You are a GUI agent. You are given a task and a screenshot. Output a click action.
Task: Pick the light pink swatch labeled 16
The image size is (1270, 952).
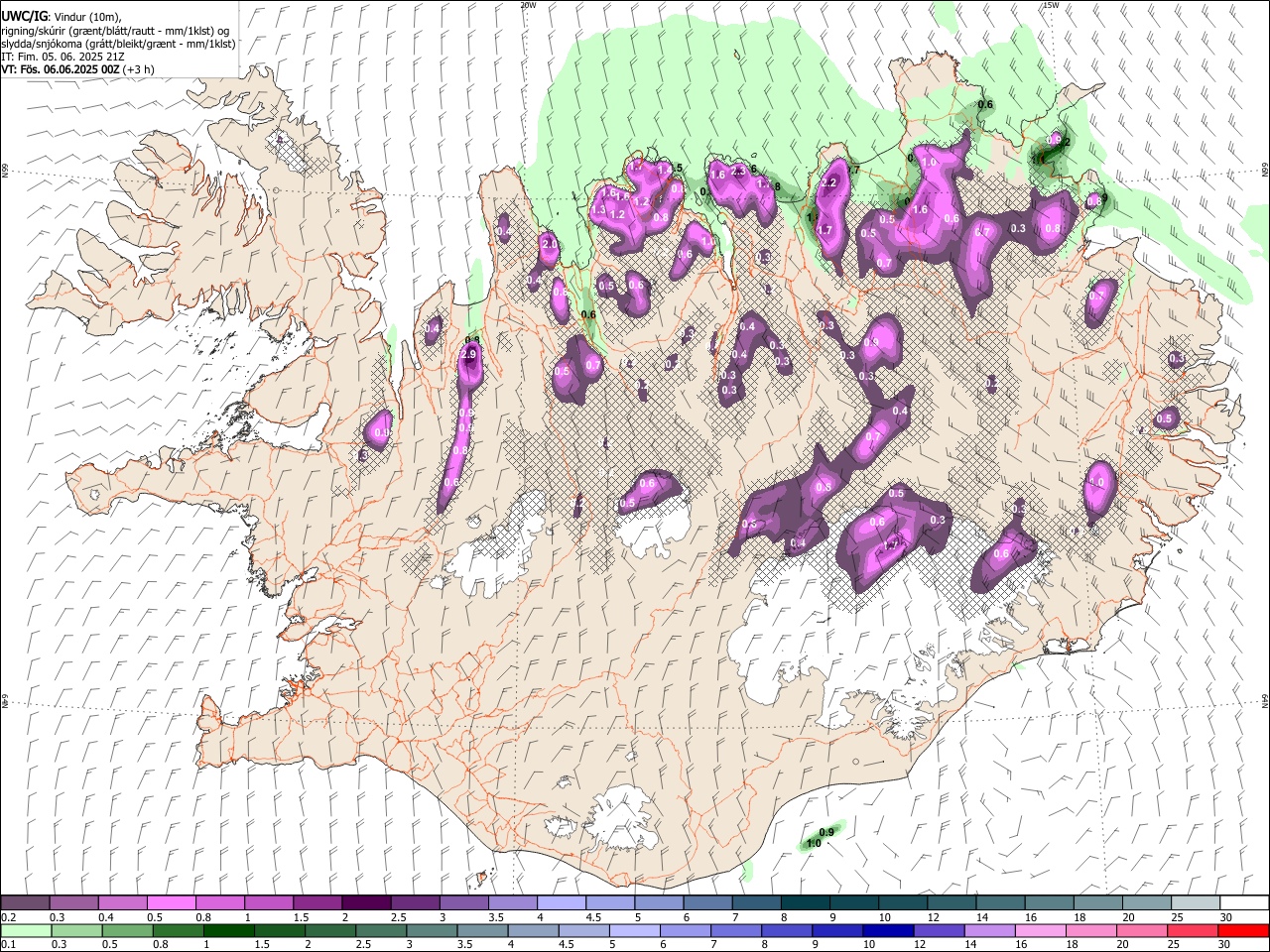coord(1041,931)
